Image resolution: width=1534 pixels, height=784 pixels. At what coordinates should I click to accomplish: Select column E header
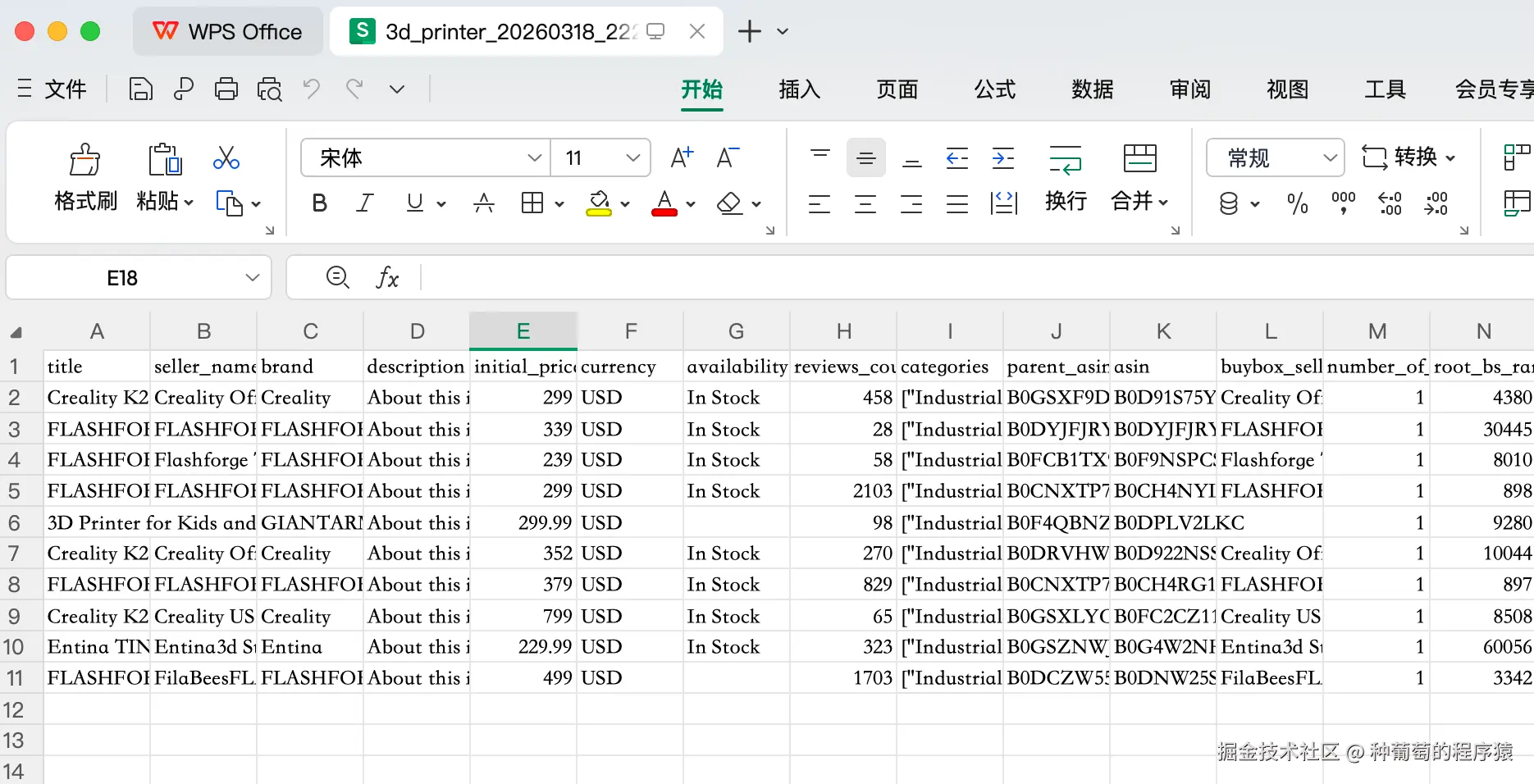point(523,331)
